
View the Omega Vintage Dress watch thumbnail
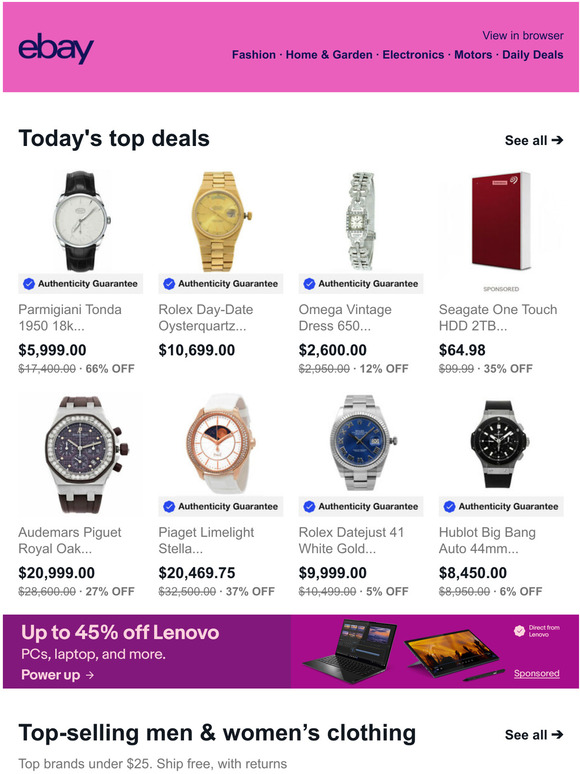[x=361, y=221]
